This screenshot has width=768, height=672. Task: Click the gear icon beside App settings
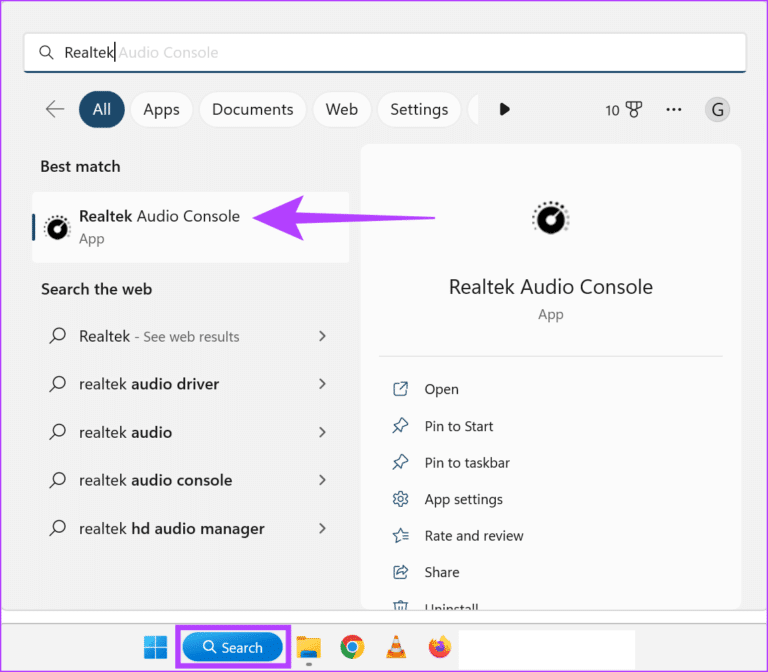[401, 499]
